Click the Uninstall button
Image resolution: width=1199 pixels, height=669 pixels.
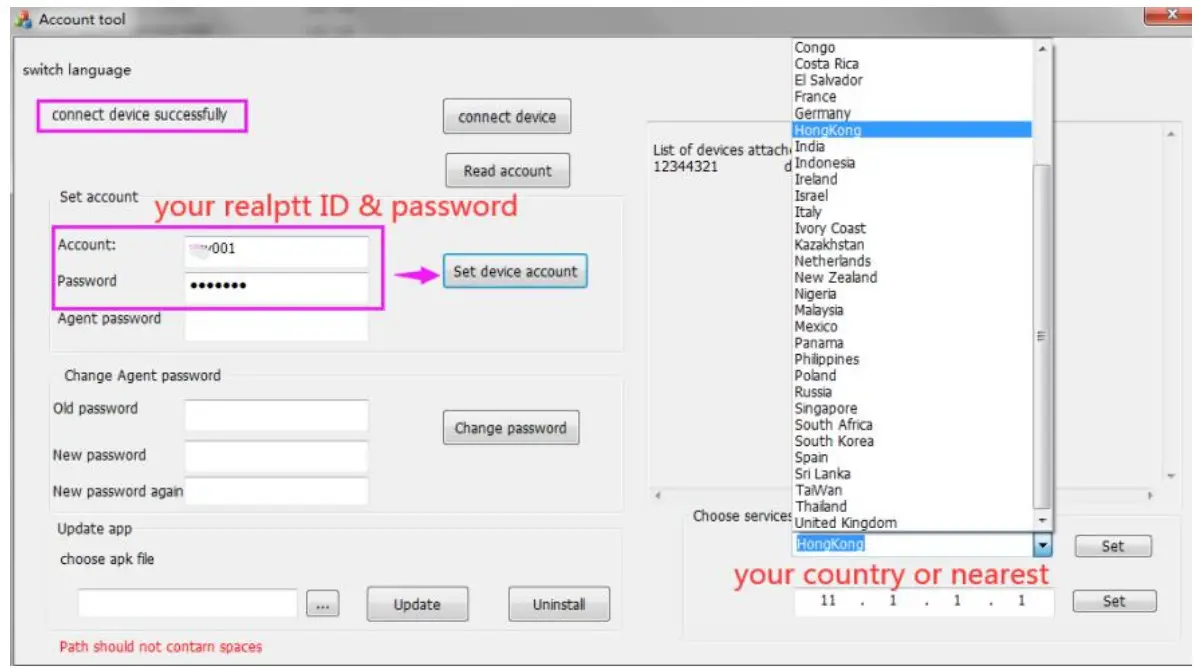559,604
